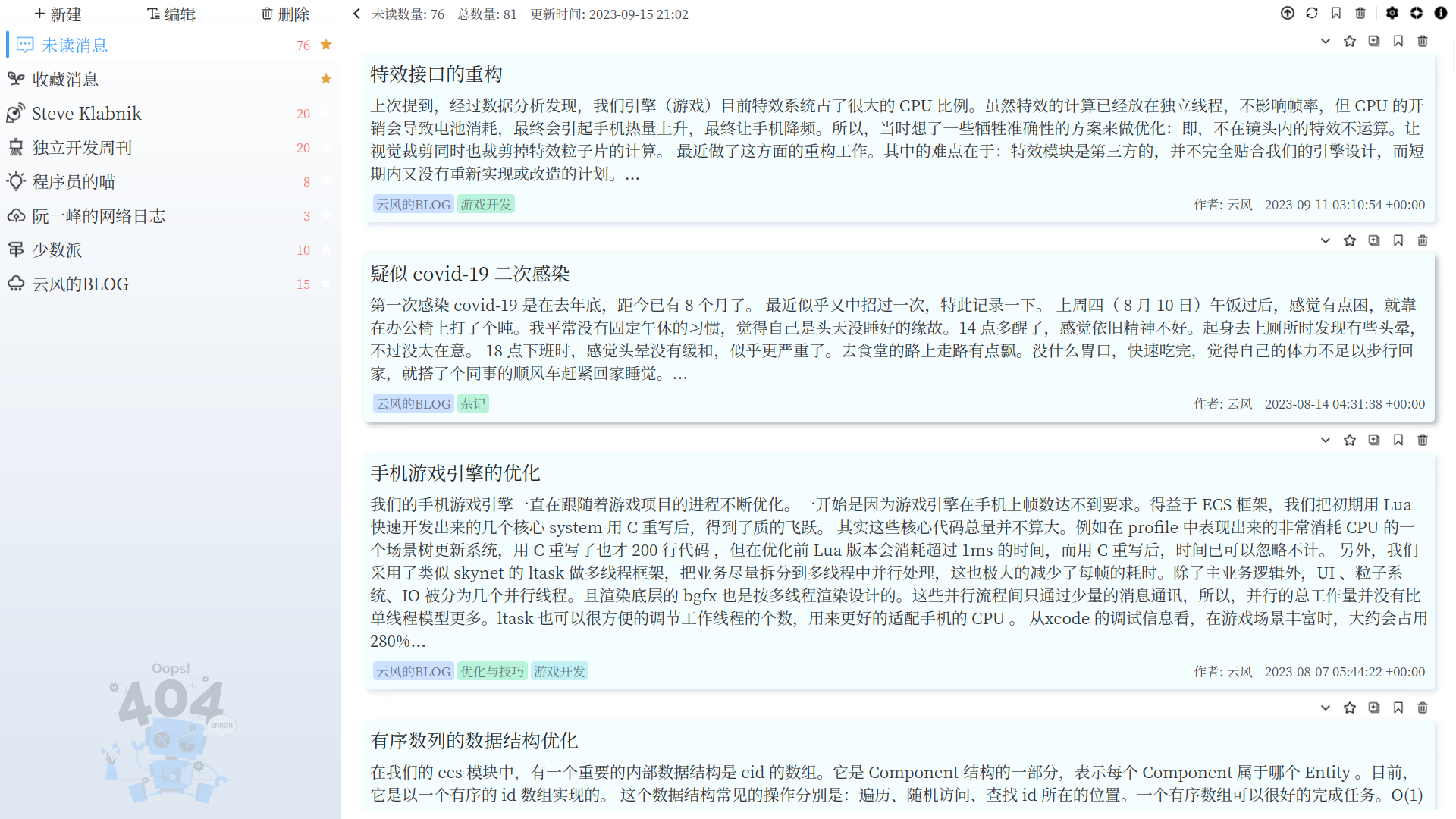Click the scroll-to-top arrow circle icon

[1288, 13]
